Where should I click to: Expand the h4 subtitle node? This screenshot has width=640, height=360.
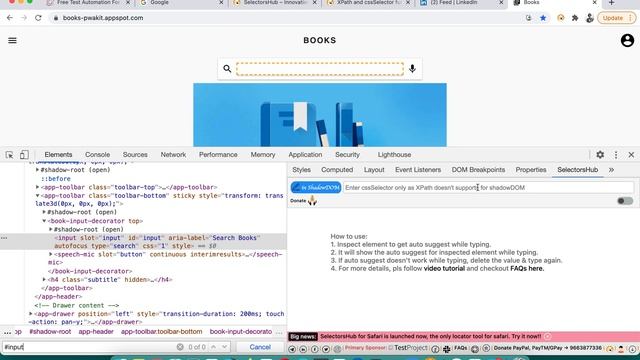pos(44,280)
